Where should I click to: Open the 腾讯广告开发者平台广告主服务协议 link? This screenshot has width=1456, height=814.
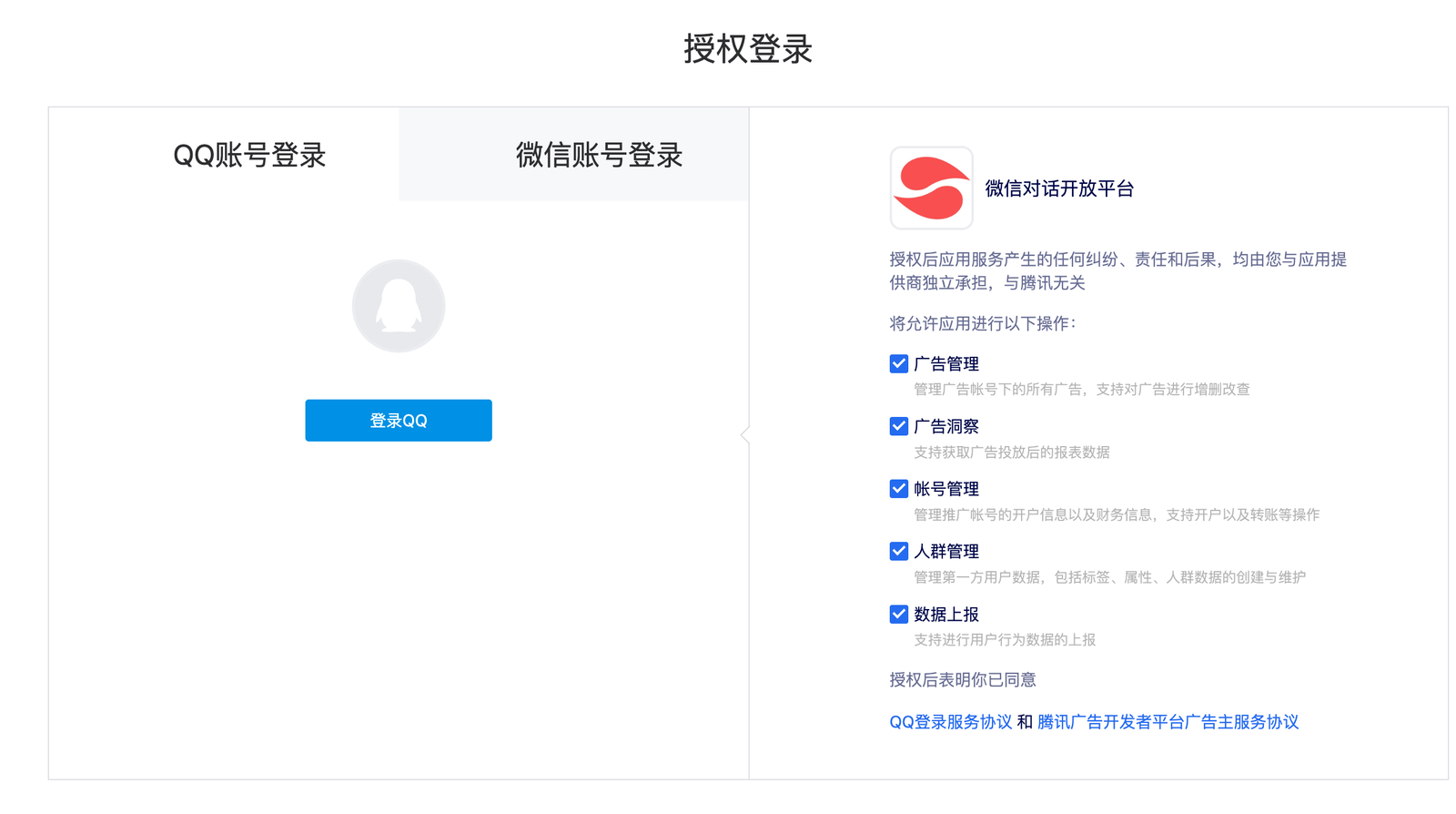pos(1168,722)
